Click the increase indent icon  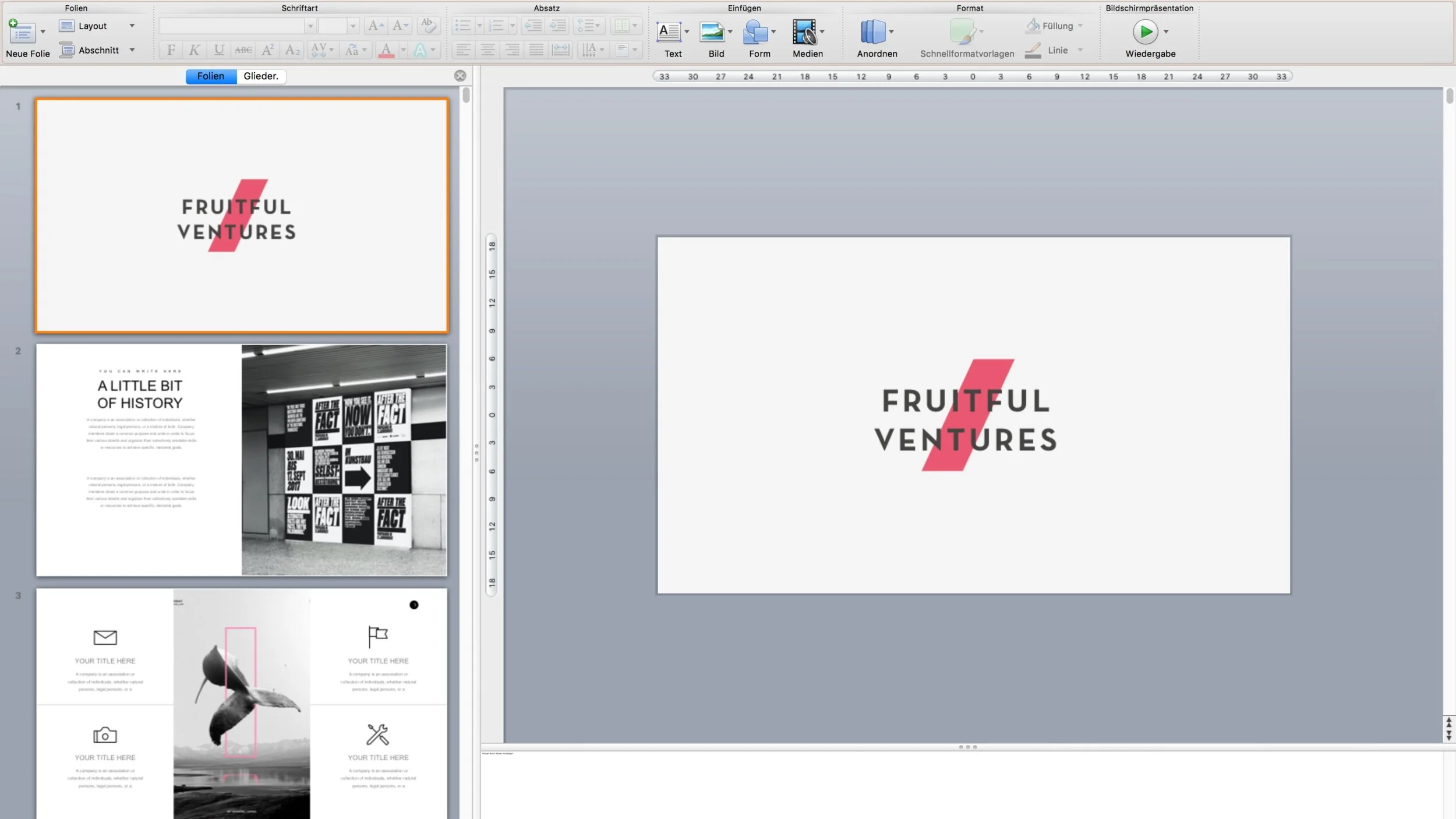pyautogui.click(x=557, y=26)
